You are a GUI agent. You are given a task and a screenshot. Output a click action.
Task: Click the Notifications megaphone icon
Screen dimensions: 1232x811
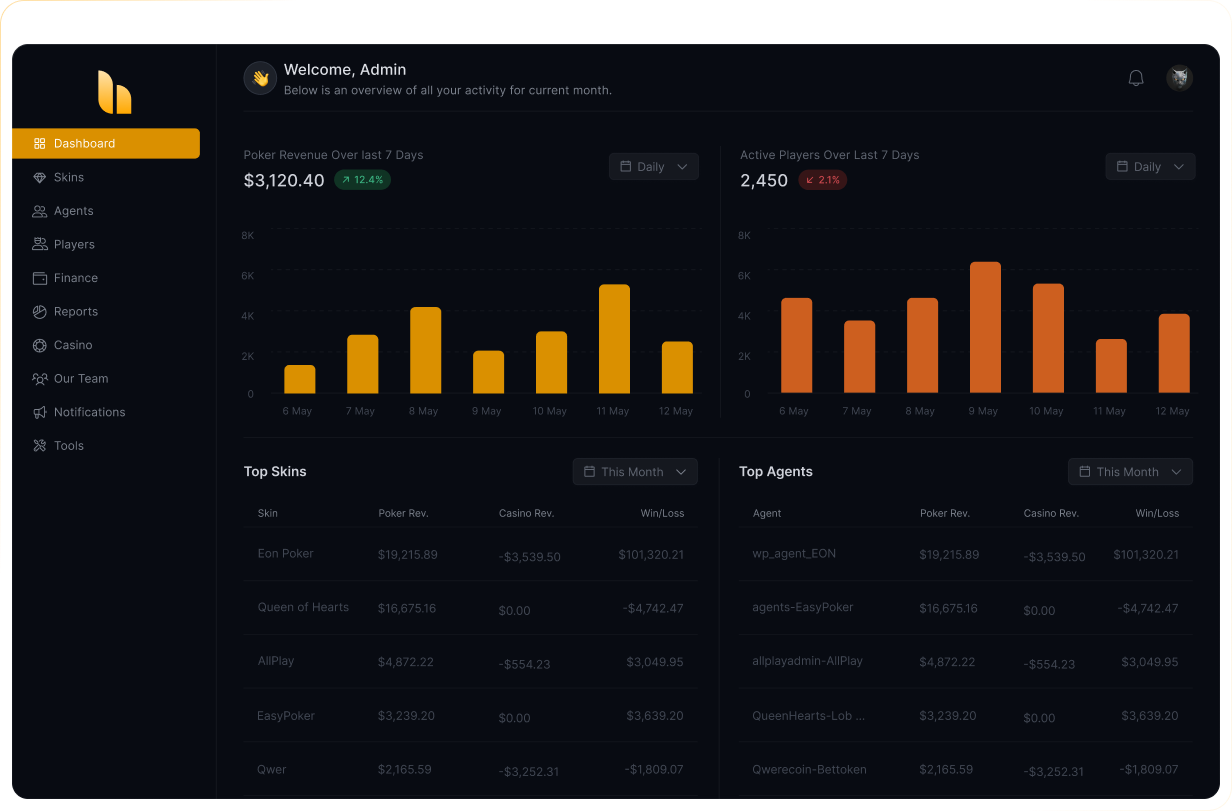click(x=40, y=412)
